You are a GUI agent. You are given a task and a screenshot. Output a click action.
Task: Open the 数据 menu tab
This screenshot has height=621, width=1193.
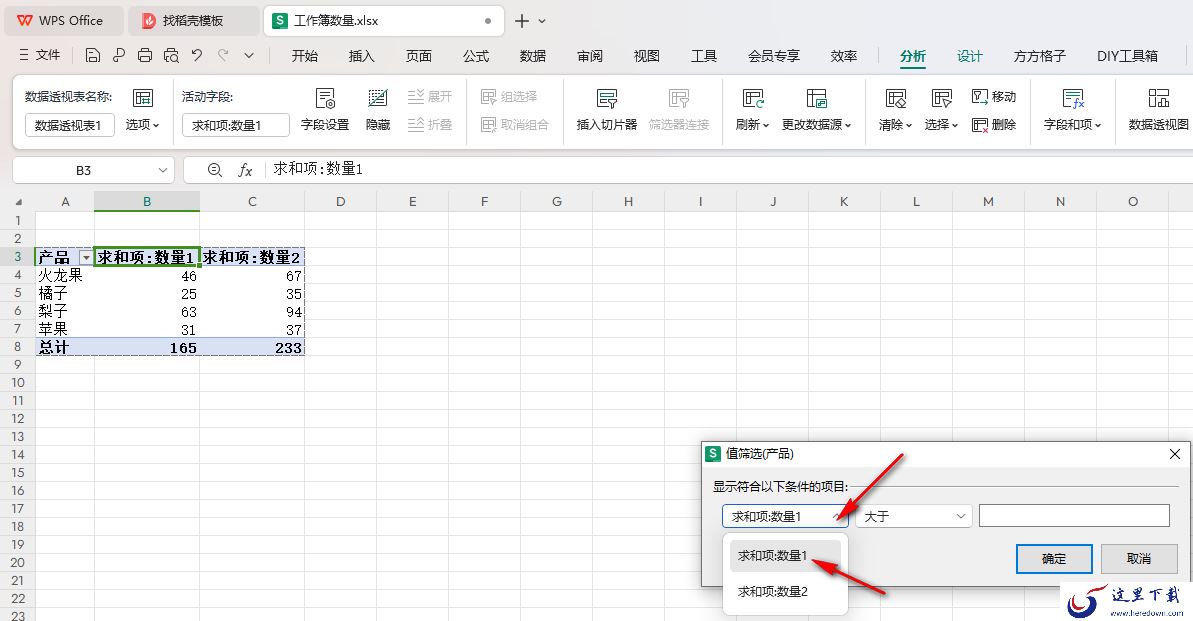click(x=533, y=56)
